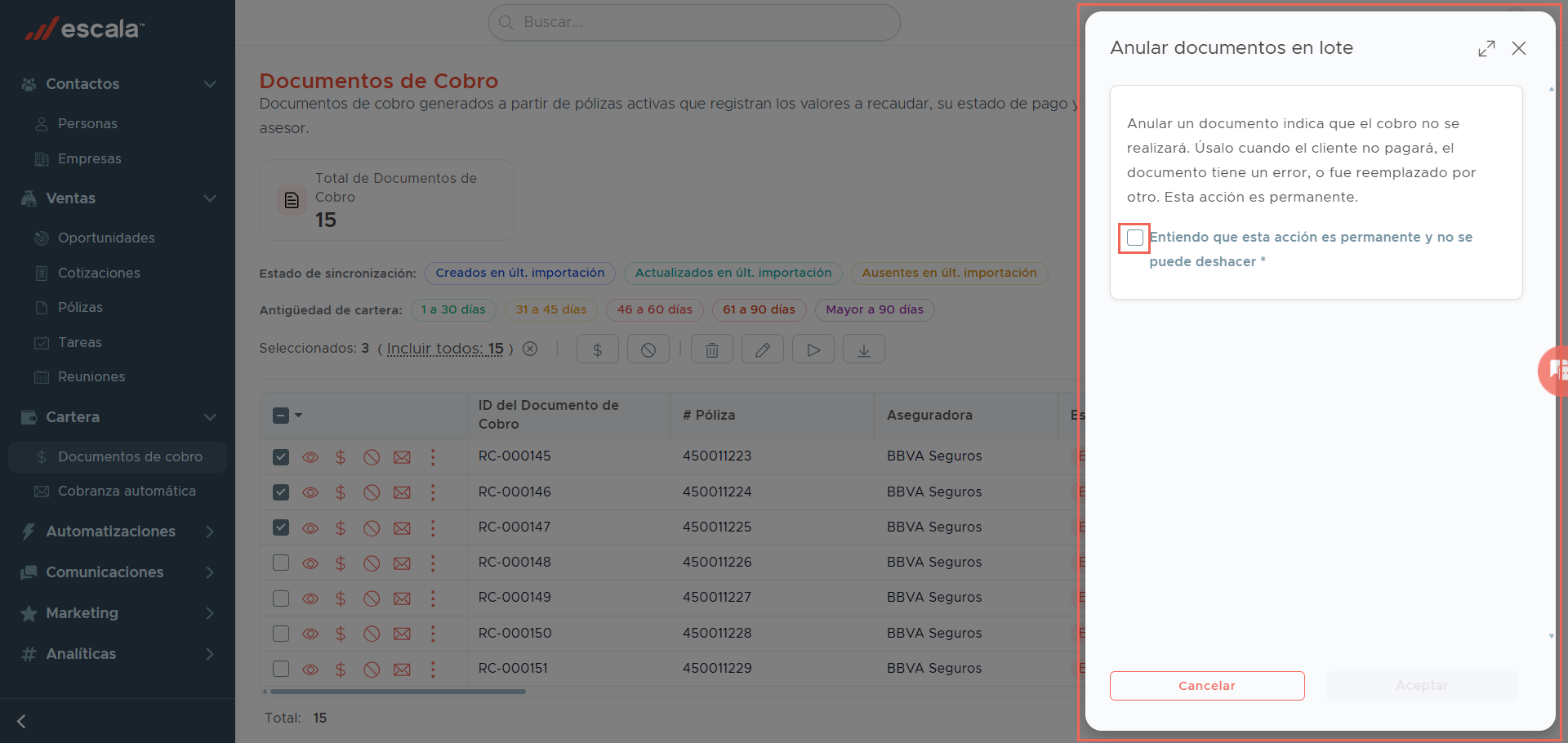The image size is (1568, 743).
Task: Toggle the select-all header checkbox
Action: (x=281, y=416)
